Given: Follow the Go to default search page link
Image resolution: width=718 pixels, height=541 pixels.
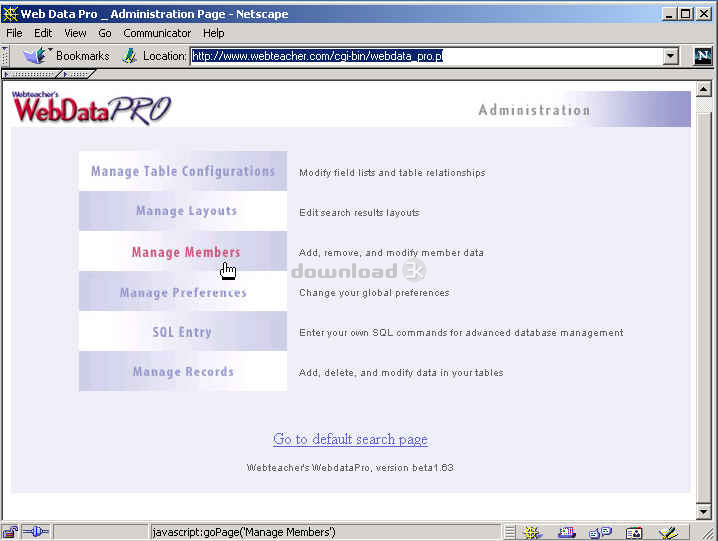Looking at the screenshot, I should click(350, 439).
